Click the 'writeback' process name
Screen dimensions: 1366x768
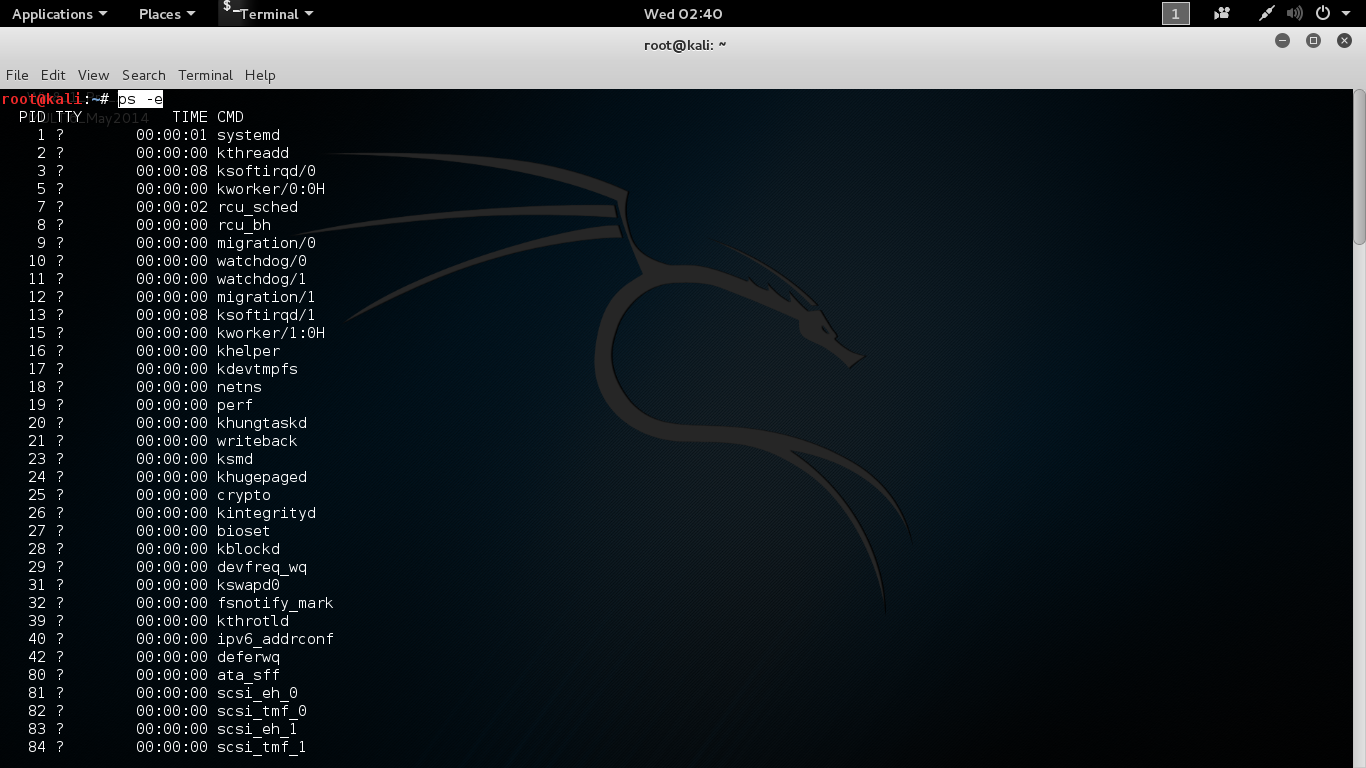pyautogui.click(x=257, y=441)
